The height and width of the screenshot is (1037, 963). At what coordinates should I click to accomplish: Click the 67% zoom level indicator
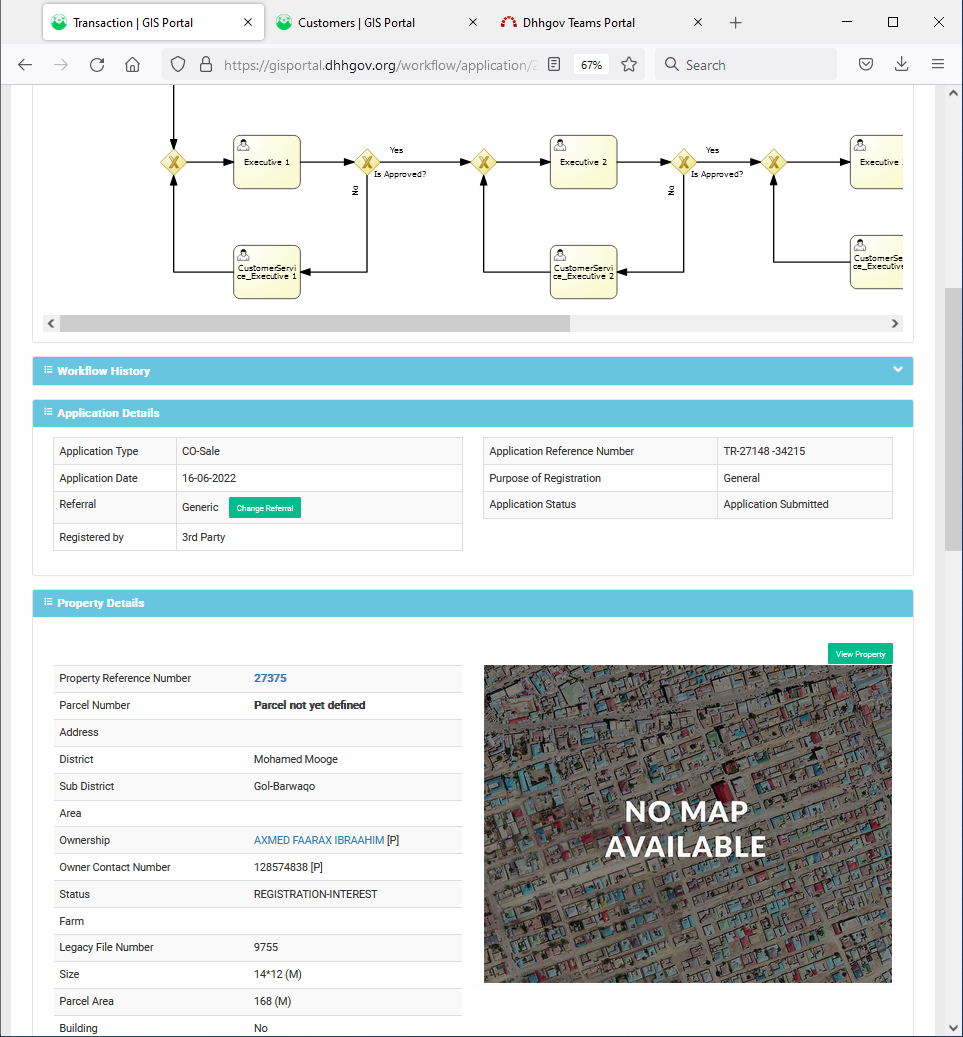591,65
